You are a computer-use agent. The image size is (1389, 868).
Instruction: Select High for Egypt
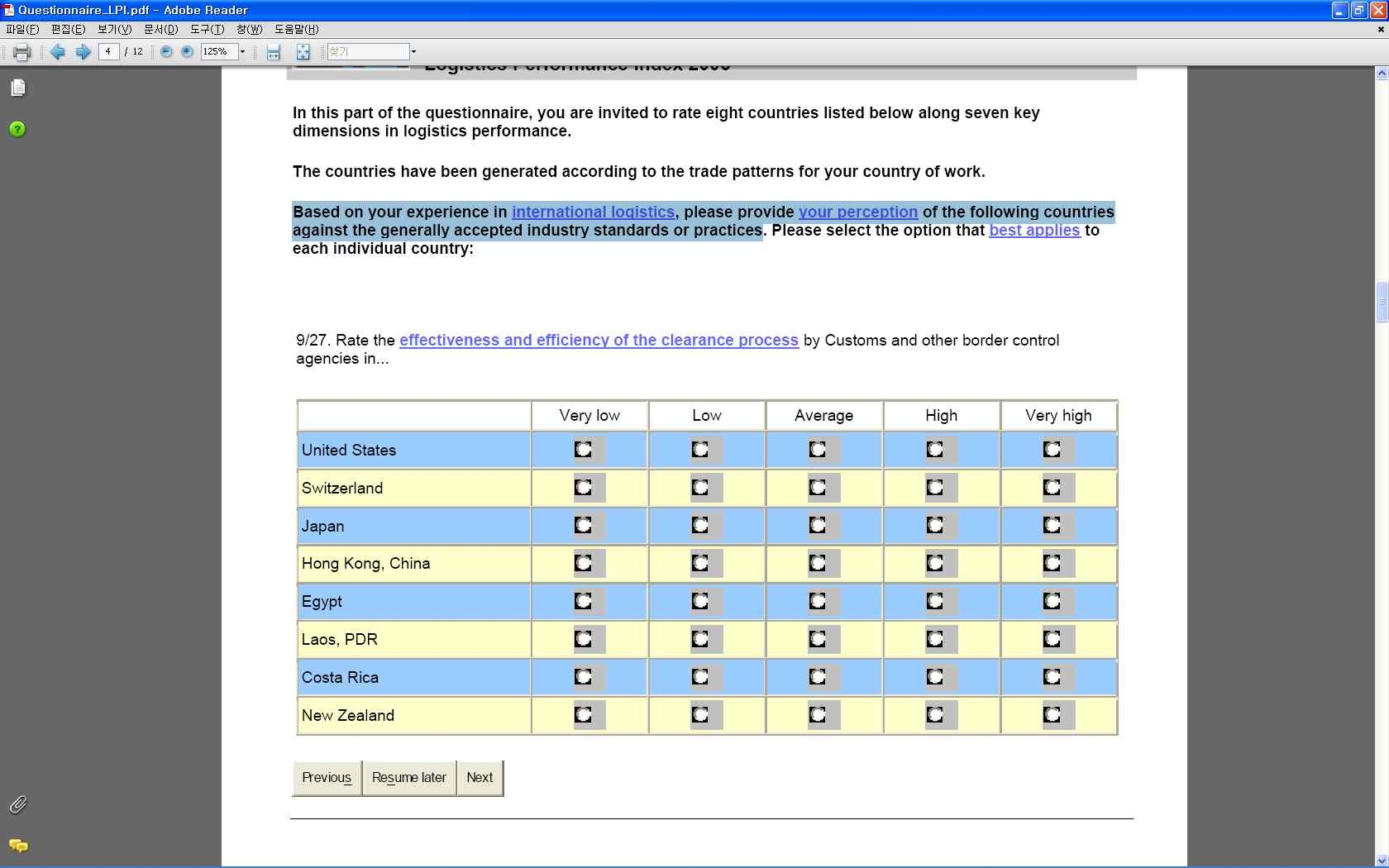coord(935,601)
